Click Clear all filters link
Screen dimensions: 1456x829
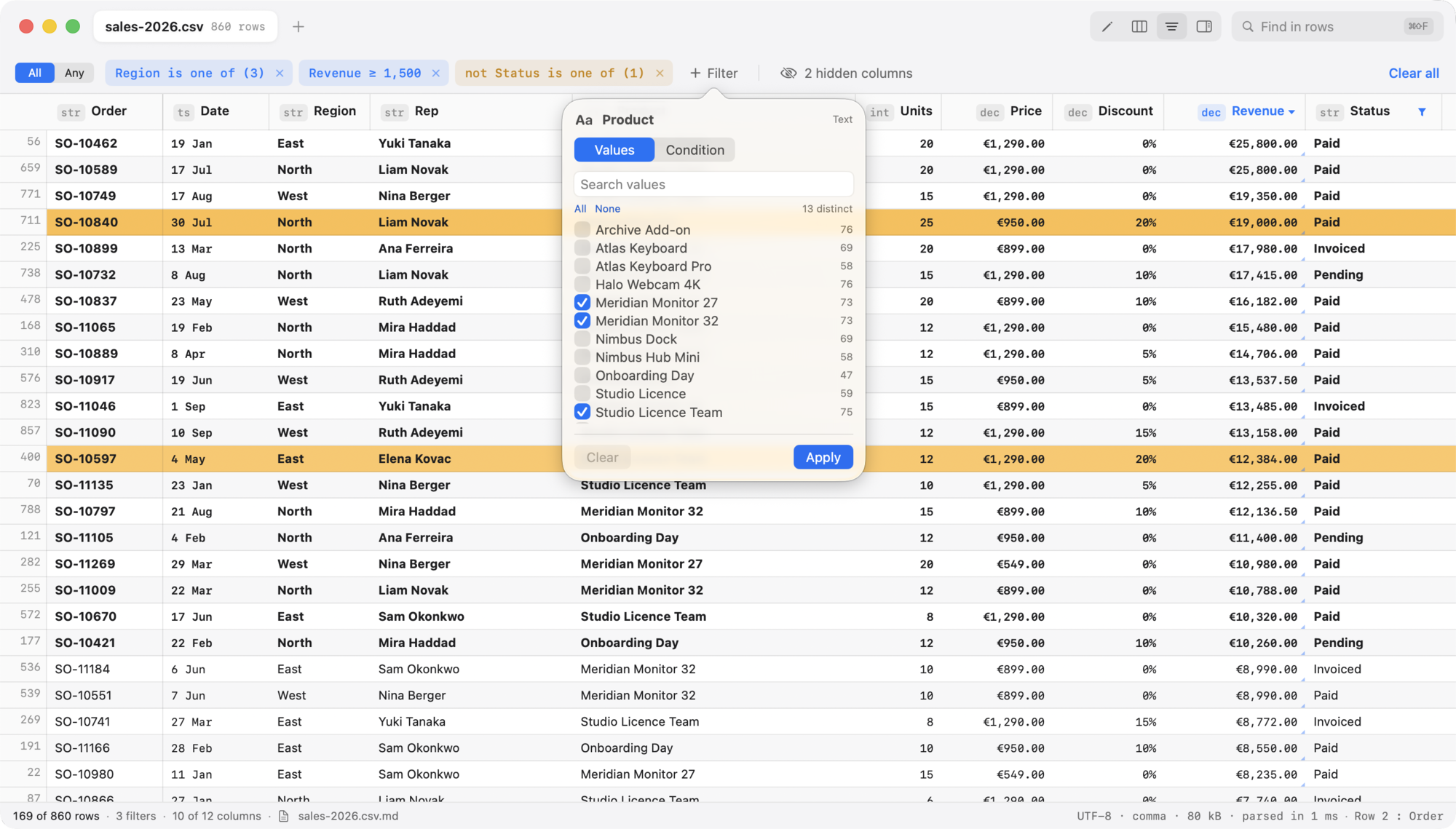(1413, 73)
